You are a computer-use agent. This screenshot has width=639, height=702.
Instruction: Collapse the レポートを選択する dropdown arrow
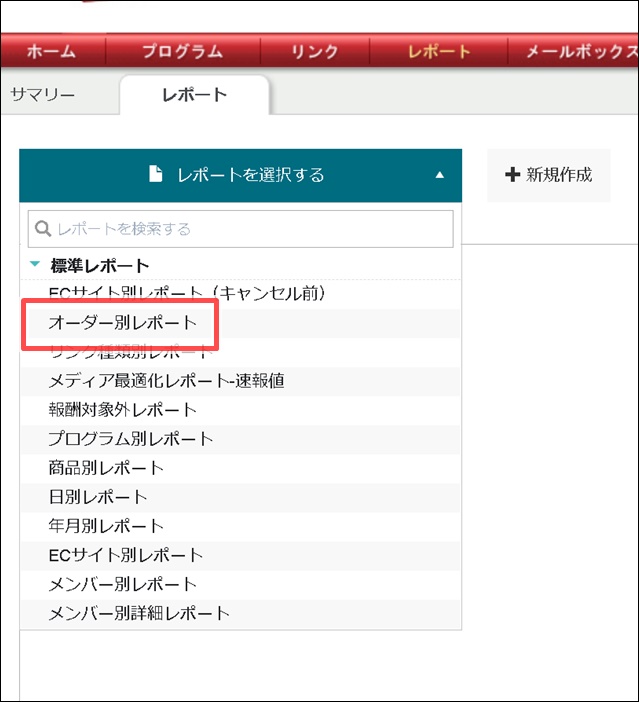(x=439, y=175)
